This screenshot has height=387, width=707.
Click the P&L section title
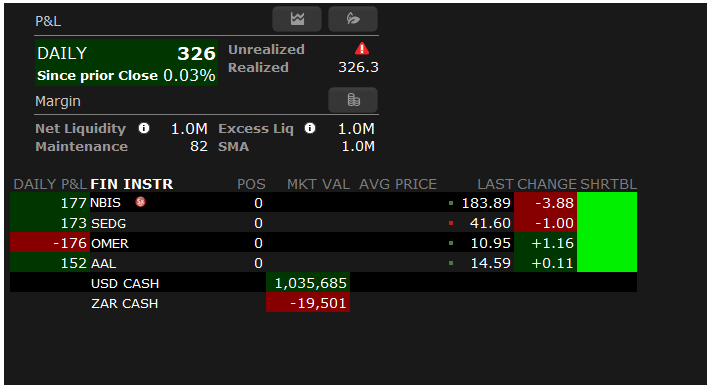point(48,21)
